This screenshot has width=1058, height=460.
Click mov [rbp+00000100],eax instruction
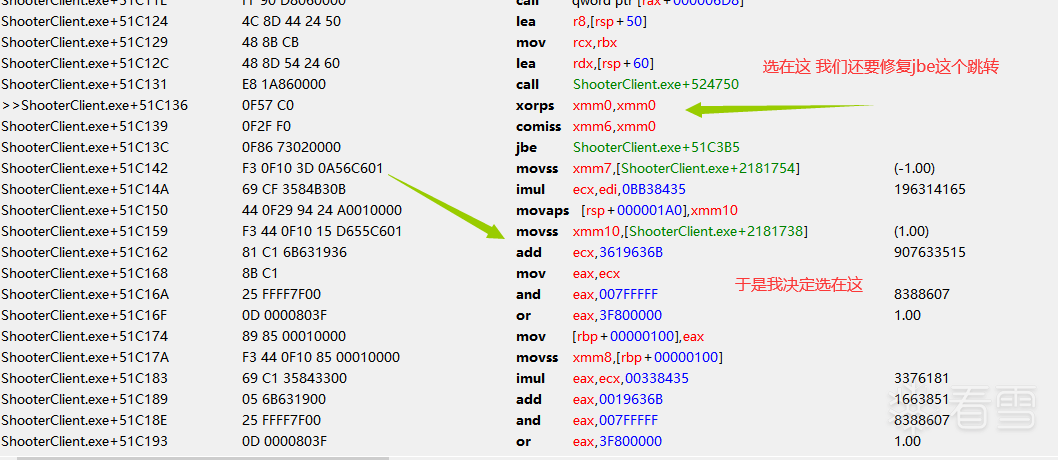pyautogui.click(x=610, y=336)
